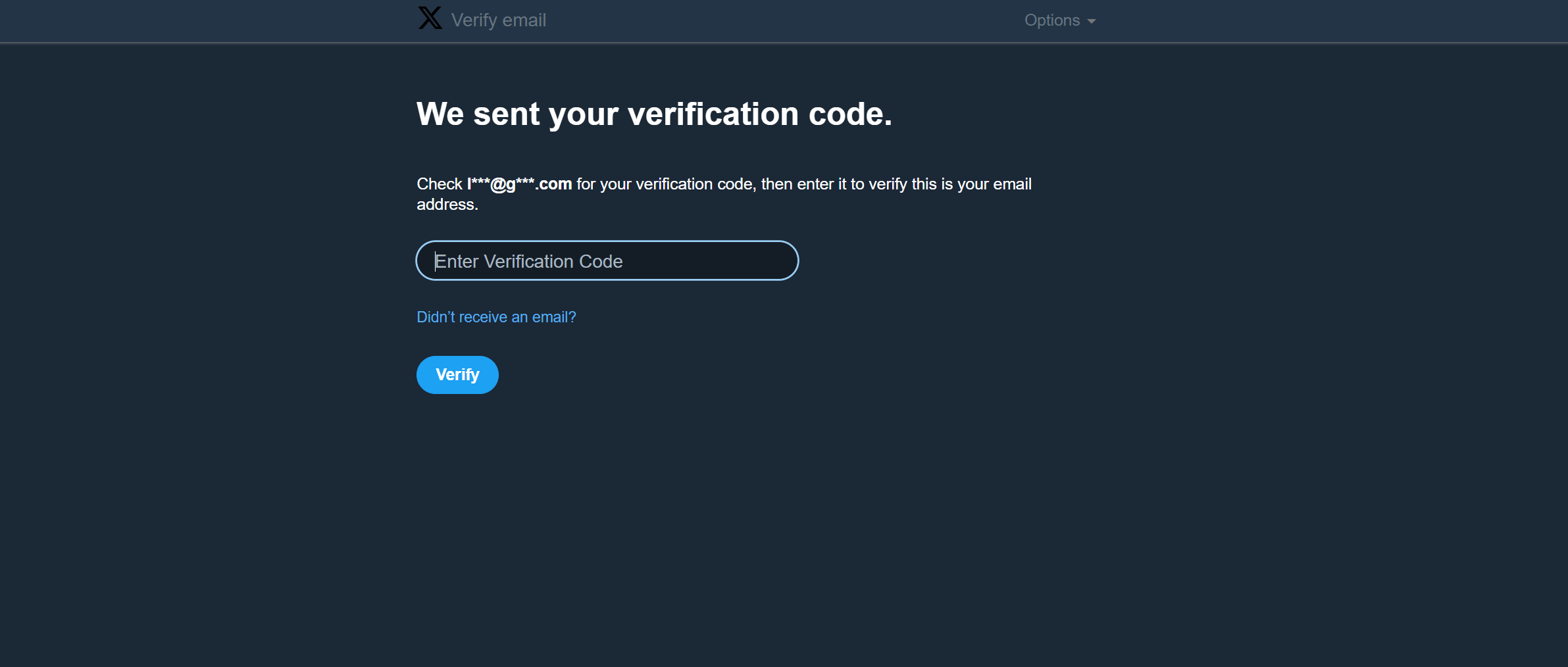Click "for your verification code" instruction text
The image size is (1568, 667).
[665, 184]
